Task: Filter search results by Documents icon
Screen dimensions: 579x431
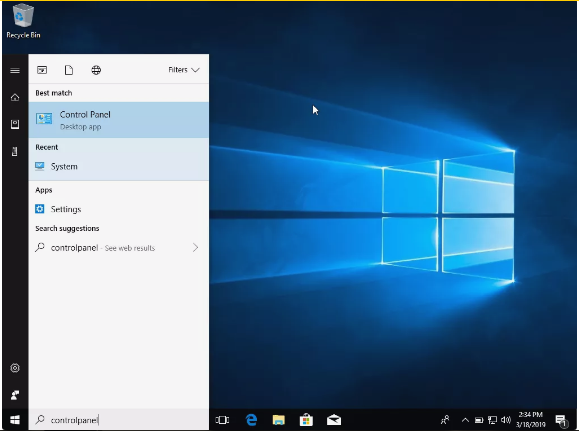Action: 69,70
